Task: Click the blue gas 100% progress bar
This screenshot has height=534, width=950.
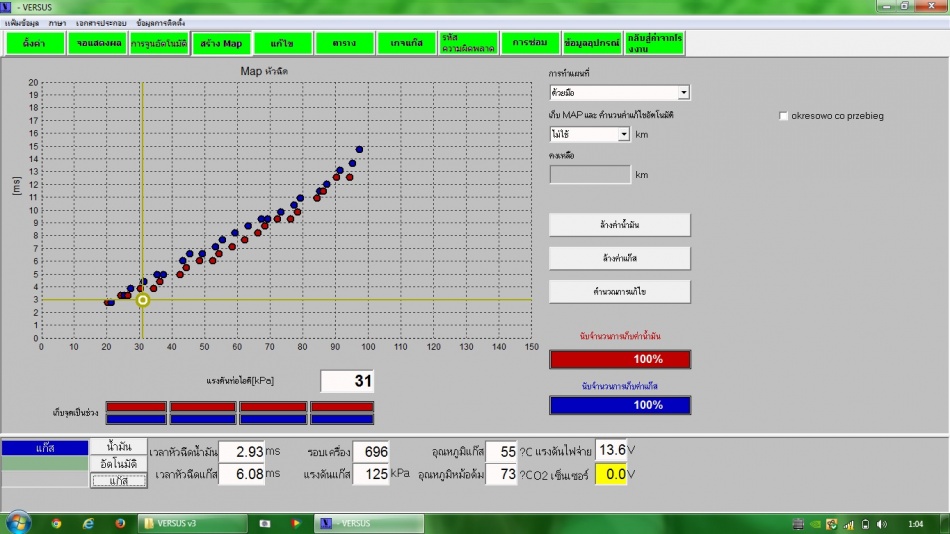Action: [620, 405]
